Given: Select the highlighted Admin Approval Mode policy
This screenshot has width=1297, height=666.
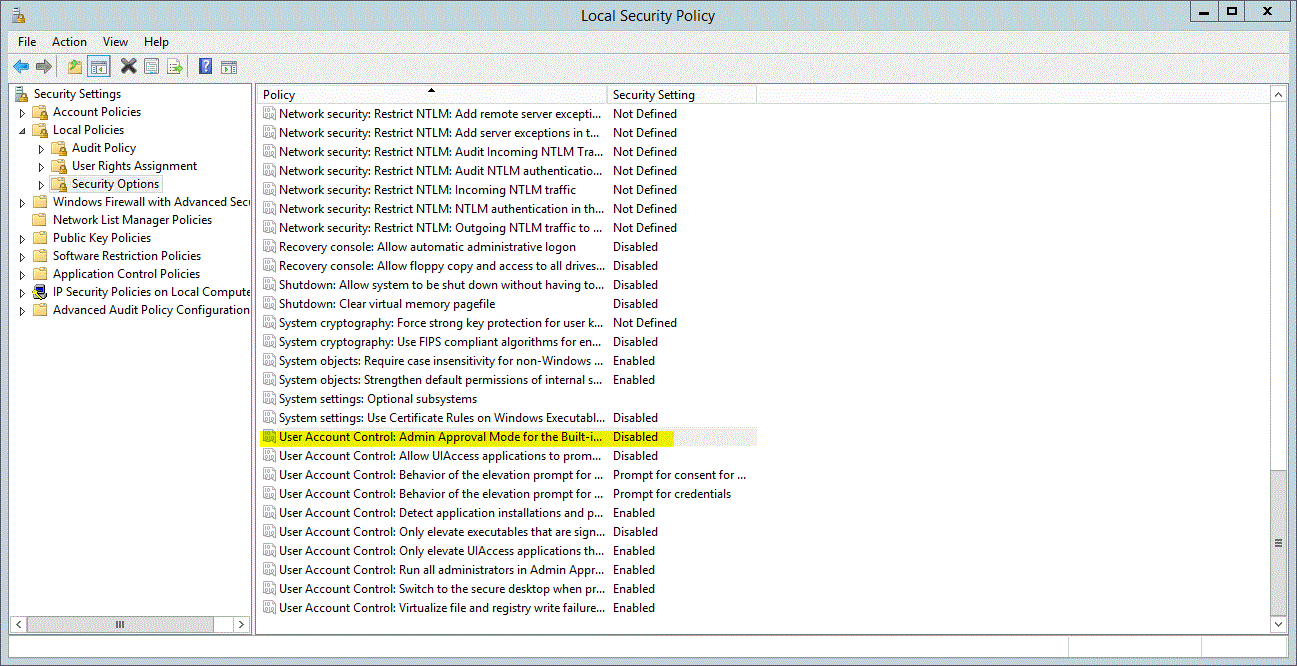Looking at the screenshot, I should (x=440, y=437).
